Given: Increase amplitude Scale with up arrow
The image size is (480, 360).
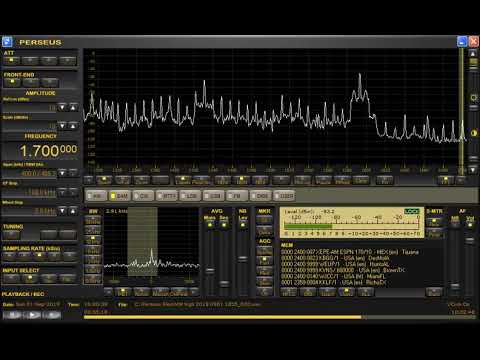Looking at the screenshot, I should pos(73,126).
